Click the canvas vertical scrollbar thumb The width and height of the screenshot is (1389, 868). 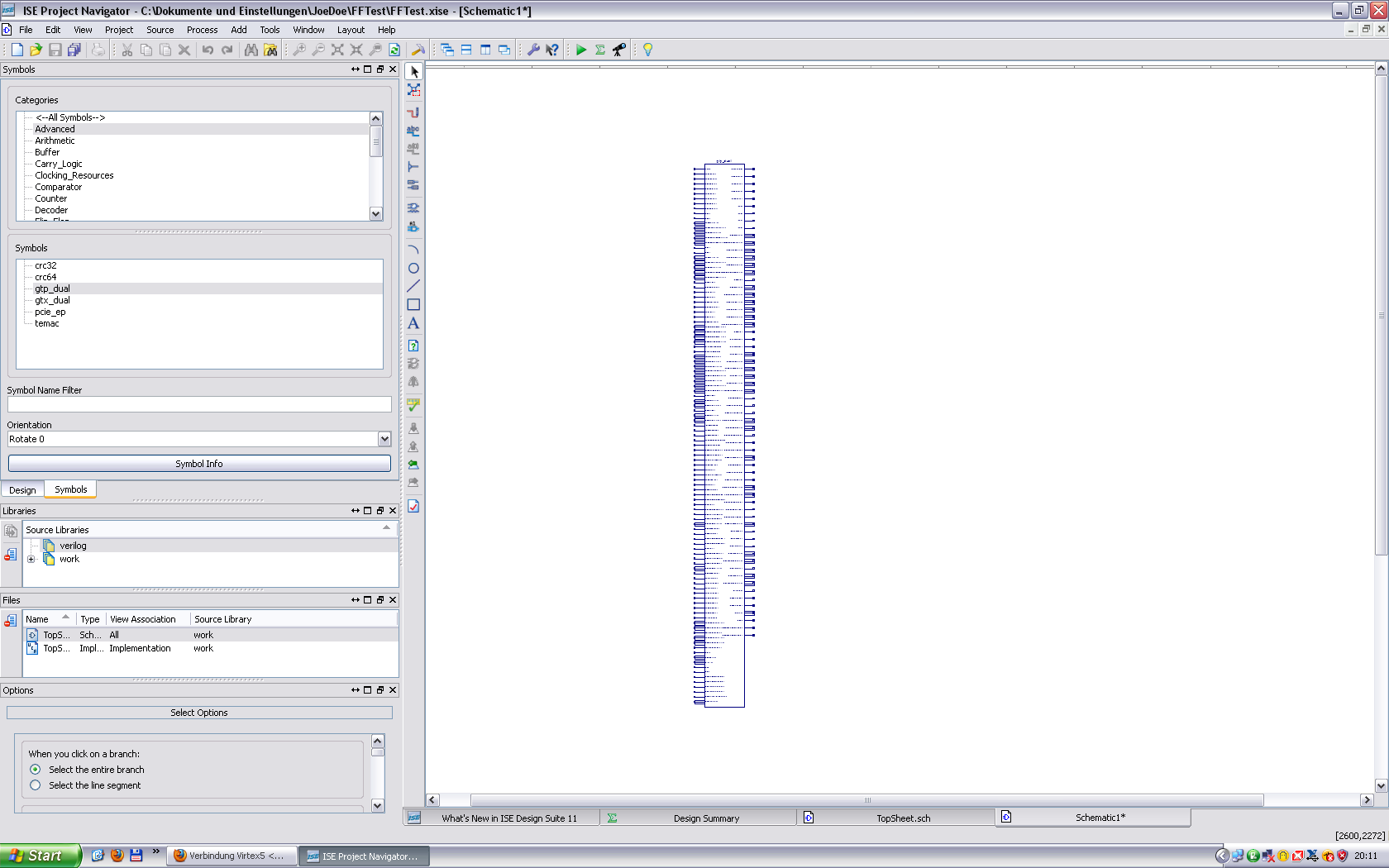point(1381,315)
